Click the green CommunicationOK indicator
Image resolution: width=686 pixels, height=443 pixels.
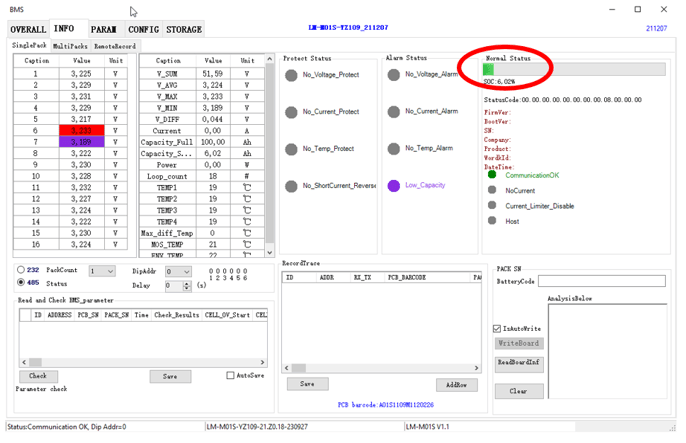coord(492,175)
